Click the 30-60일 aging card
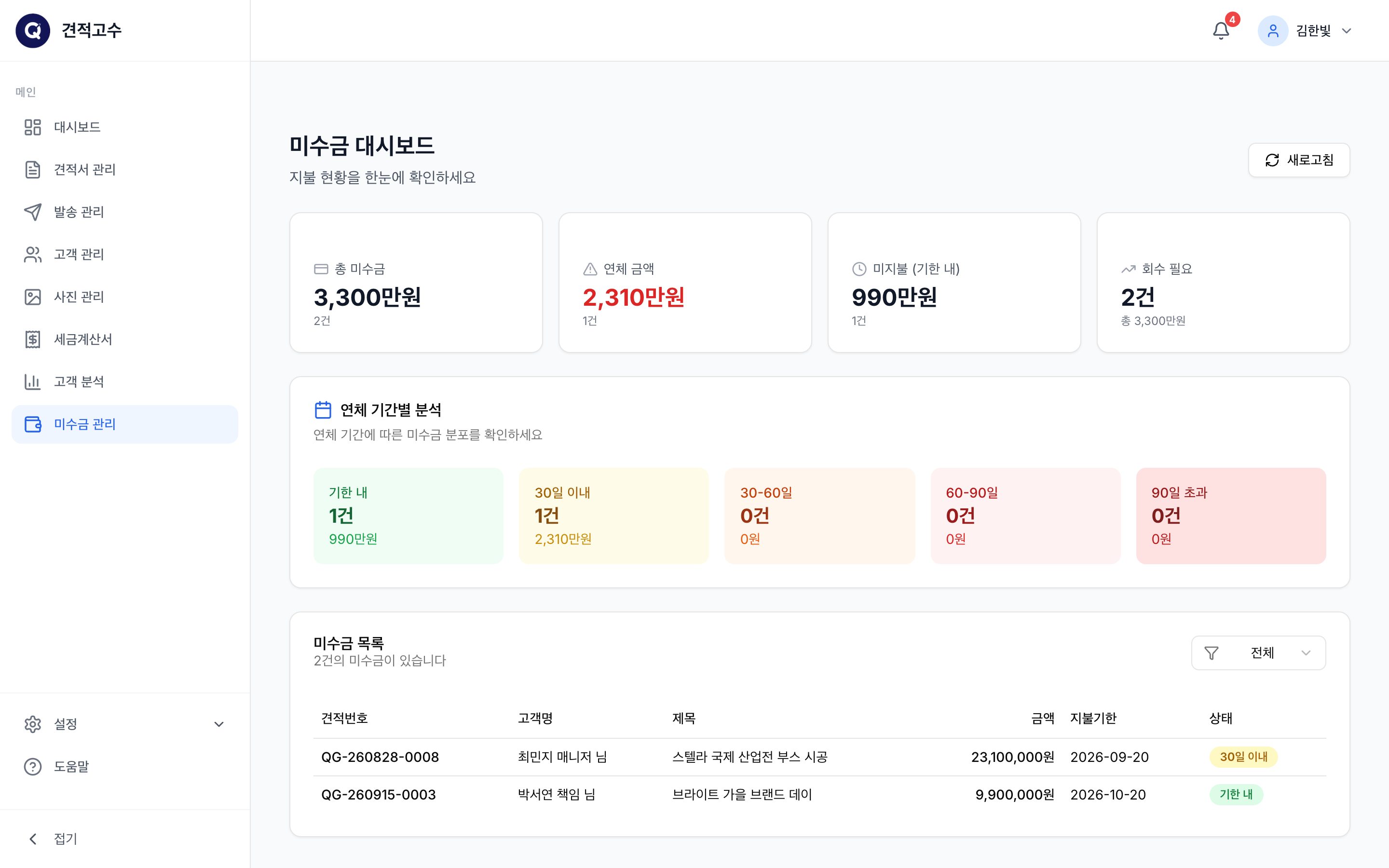This screenshot has width=1389, height=868. [819, 515]
